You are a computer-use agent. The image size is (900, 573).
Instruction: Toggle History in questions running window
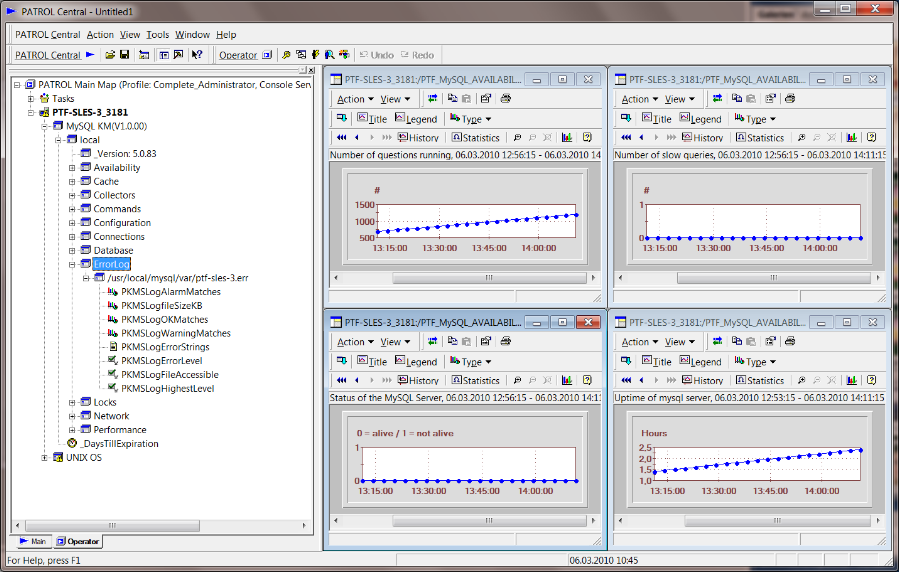click(x=418, y=138)
